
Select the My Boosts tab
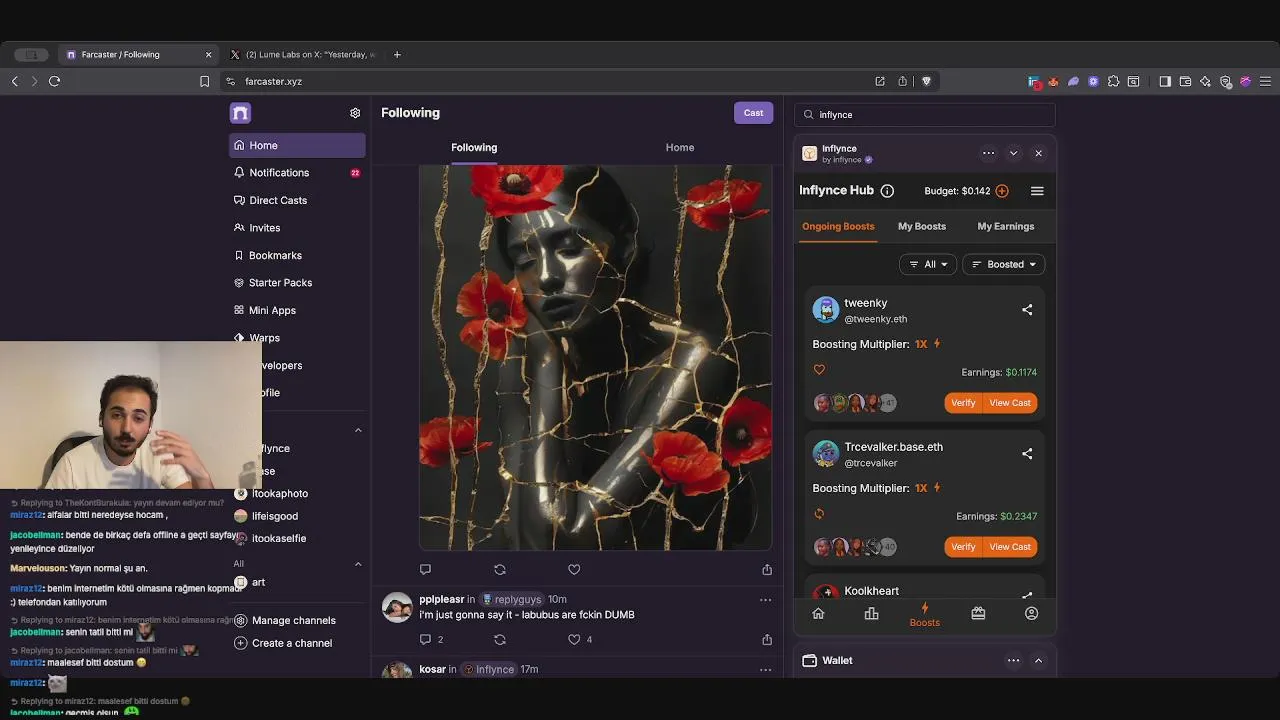coord(922,226)
